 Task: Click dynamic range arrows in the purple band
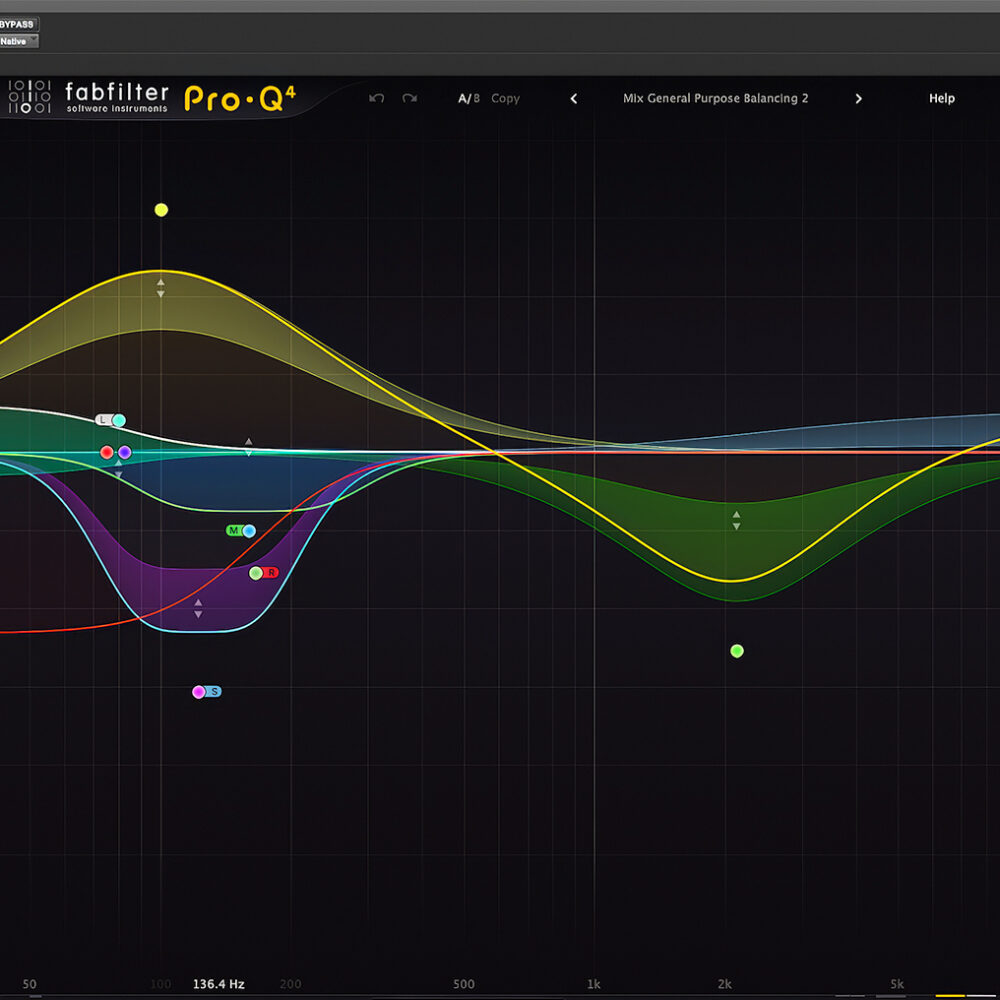click(x=198, y=608)
